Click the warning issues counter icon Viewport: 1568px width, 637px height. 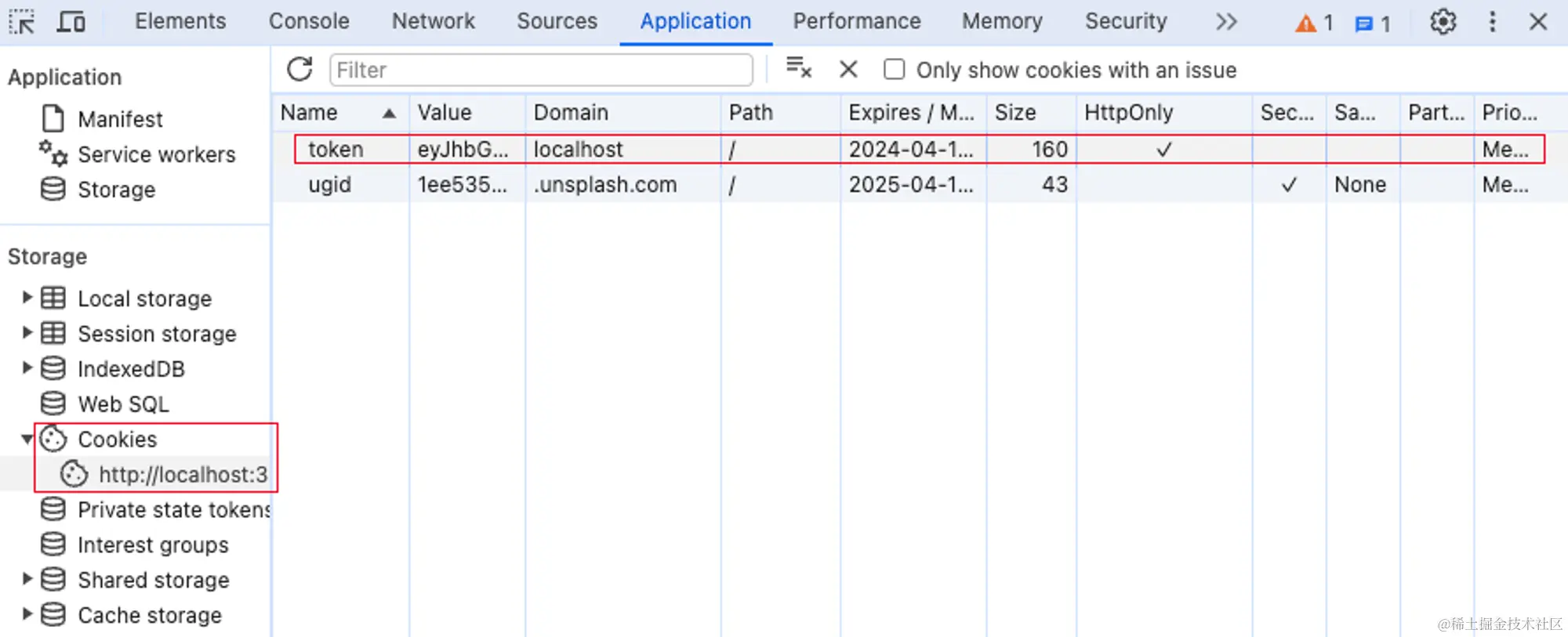click(x=1313, y=23)
